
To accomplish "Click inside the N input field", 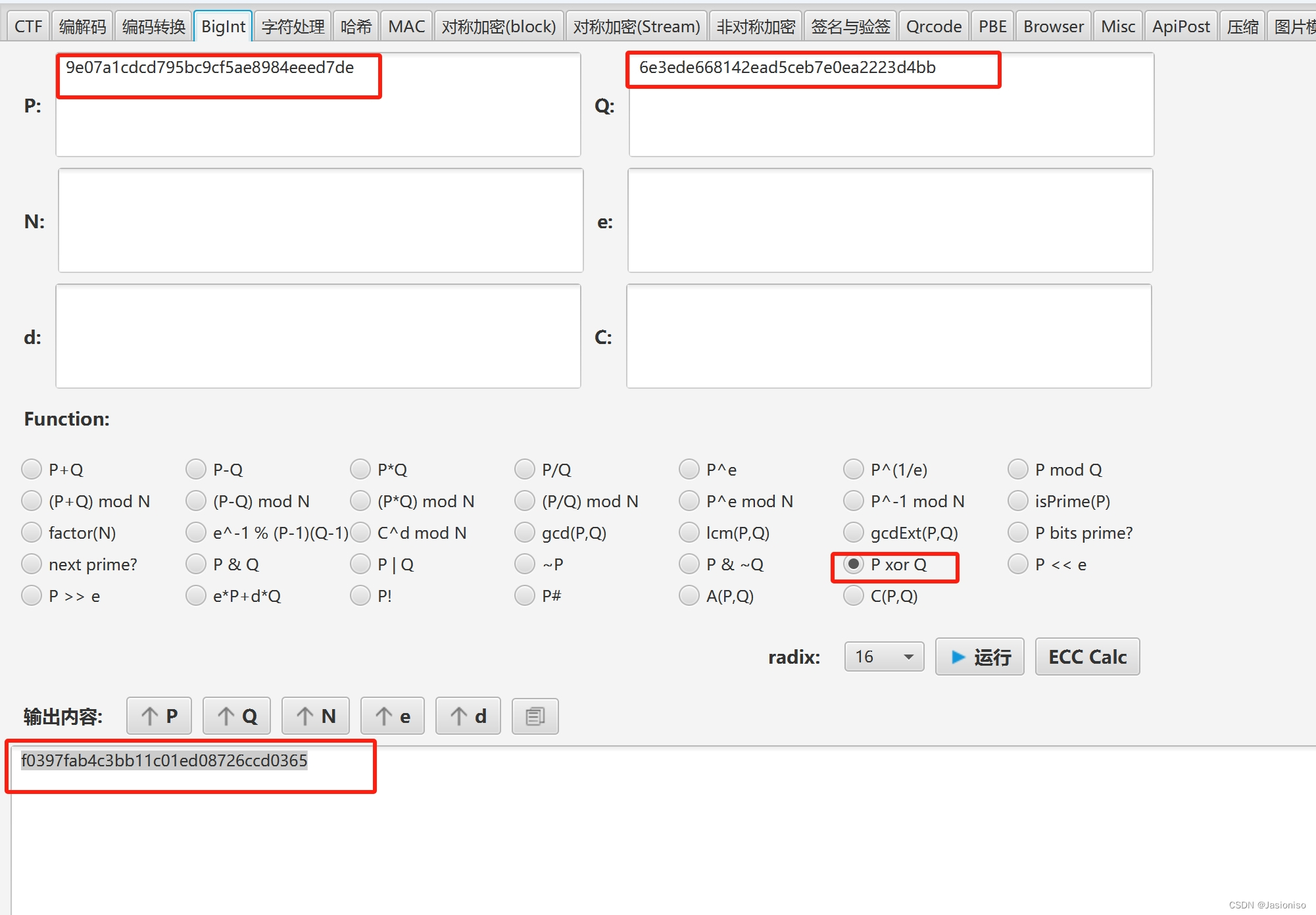I will tap(321, 220).
